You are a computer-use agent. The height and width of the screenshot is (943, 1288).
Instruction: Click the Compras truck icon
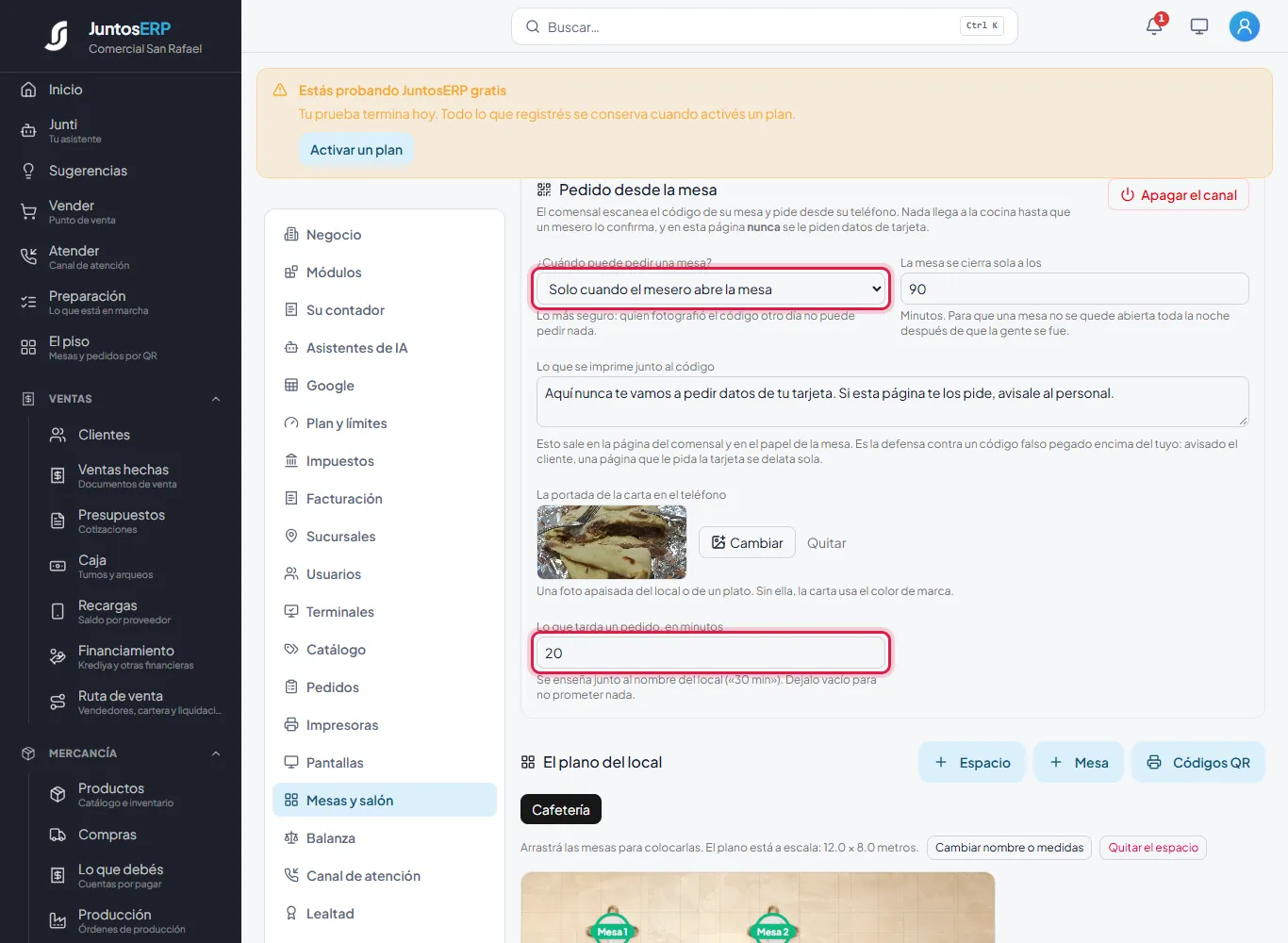tap(58, 835)
